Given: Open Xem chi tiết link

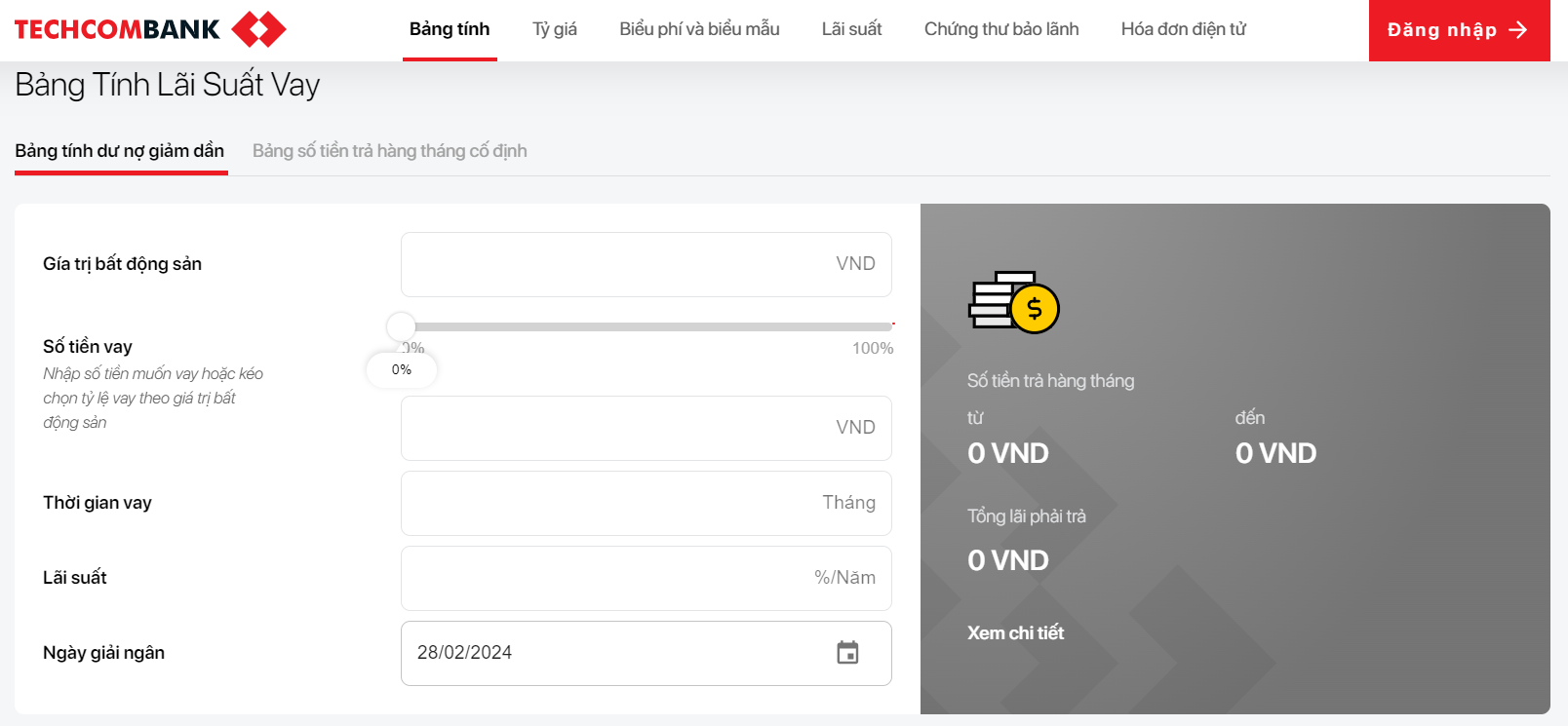Looking at the screenshot, I should point(1015,632).
